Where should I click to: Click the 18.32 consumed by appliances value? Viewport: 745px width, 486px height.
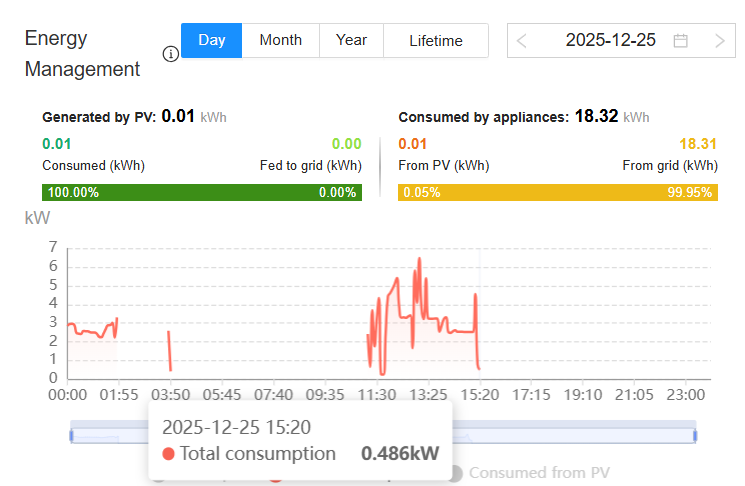click(x=596, y=116)
